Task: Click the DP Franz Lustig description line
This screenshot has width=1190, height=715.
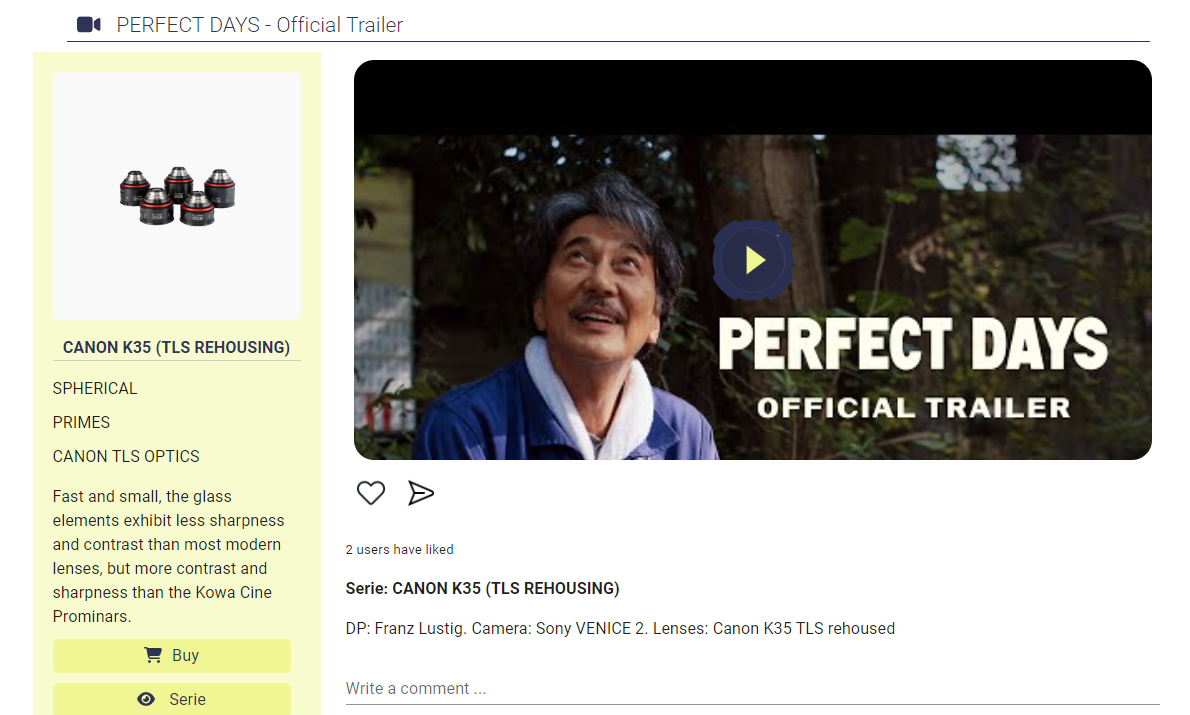Action: [x=620, y=628]
